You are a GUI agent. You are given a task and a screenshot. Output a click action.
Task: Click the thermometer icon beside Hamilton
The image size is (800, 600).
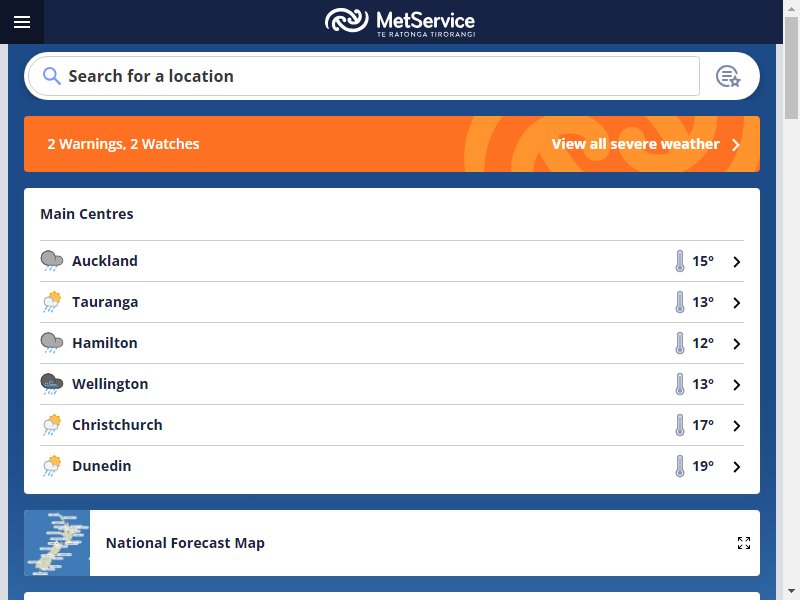pos(680,343)
